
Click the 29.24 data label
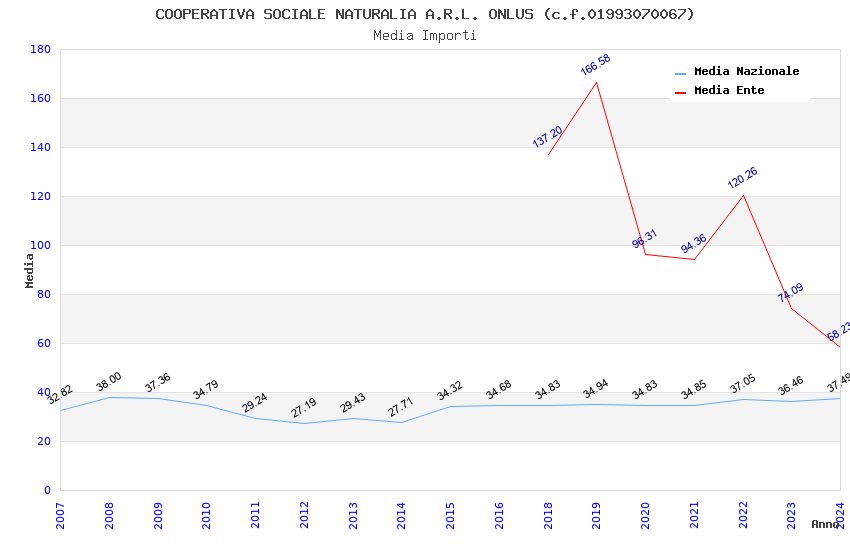(254, 403)
